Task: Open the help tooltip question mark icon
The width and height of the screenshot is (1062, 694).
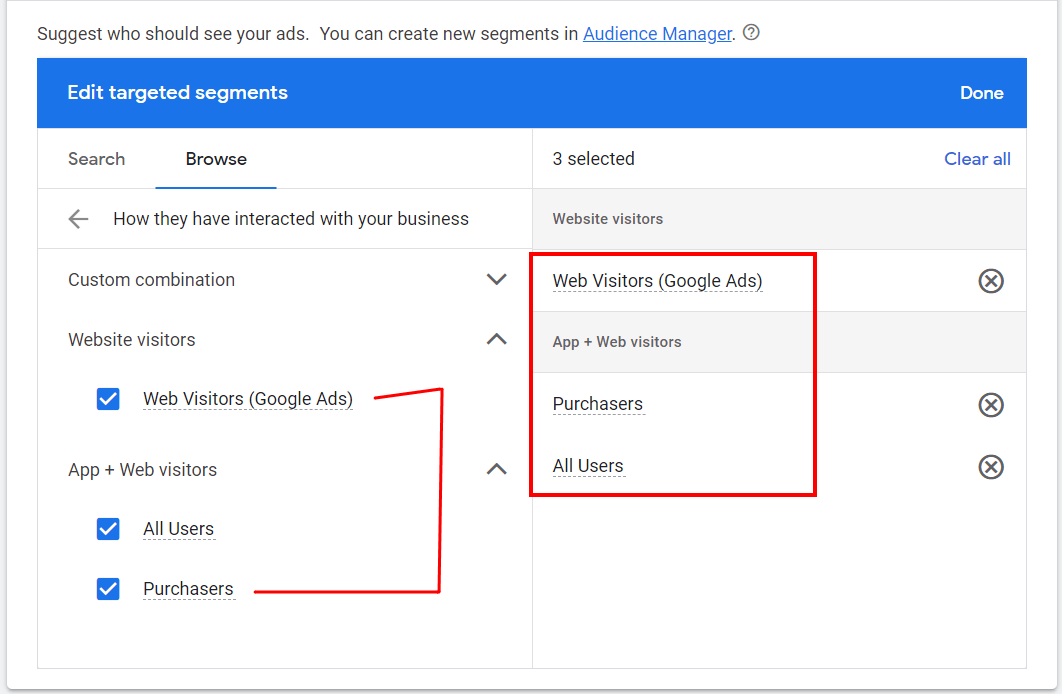Action: pyautogui.click(x=750, y=33)
